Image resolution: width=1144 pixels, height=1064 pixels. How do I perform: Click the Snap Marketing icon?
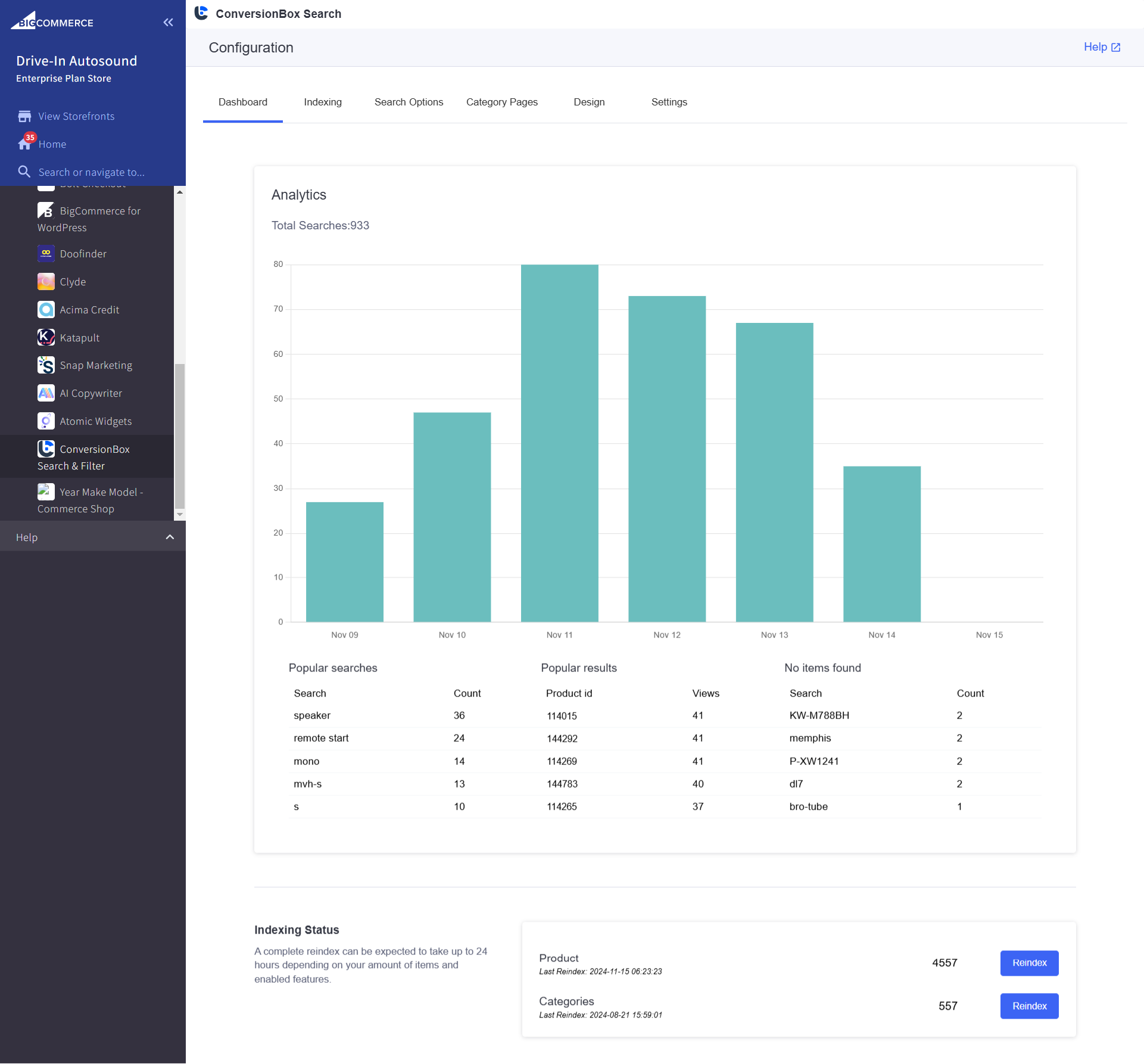point(46,365)
